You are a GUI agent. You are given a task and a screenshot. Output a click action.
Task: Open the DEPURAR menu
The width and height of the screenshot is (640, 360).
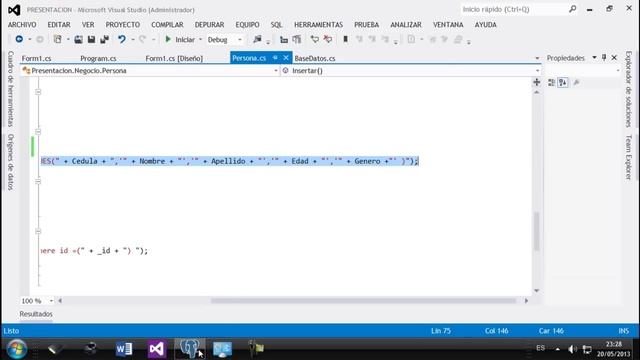pos(209,25)
